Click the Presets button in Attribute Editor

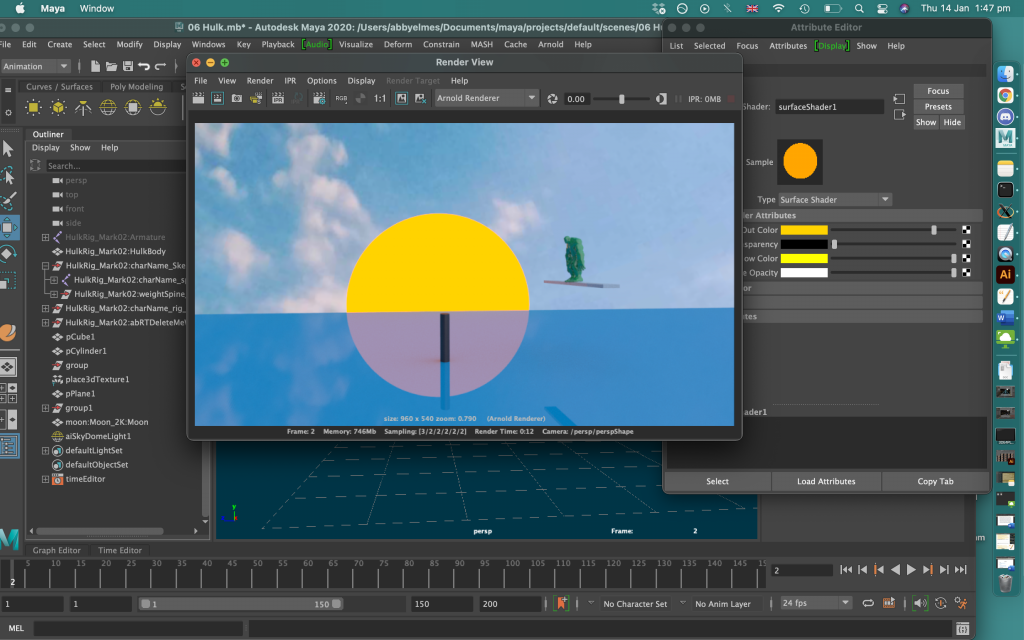pyautogui.click(x=938, y=107)
